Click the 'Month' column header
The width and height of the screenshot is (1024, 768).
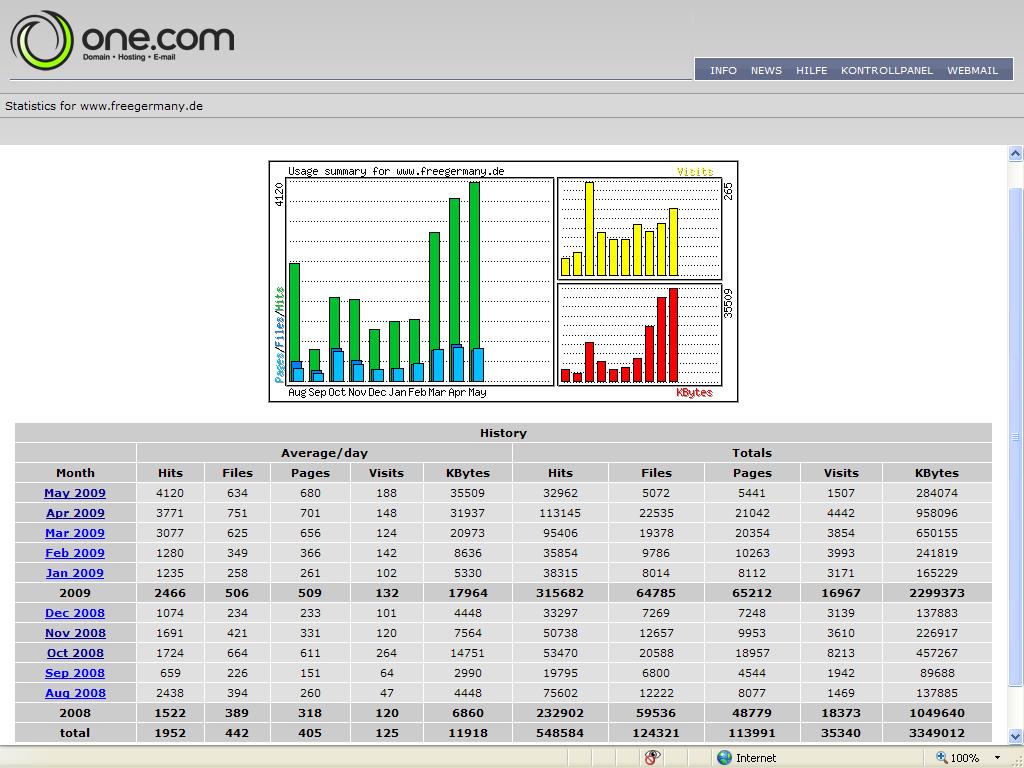click(75, 473)
